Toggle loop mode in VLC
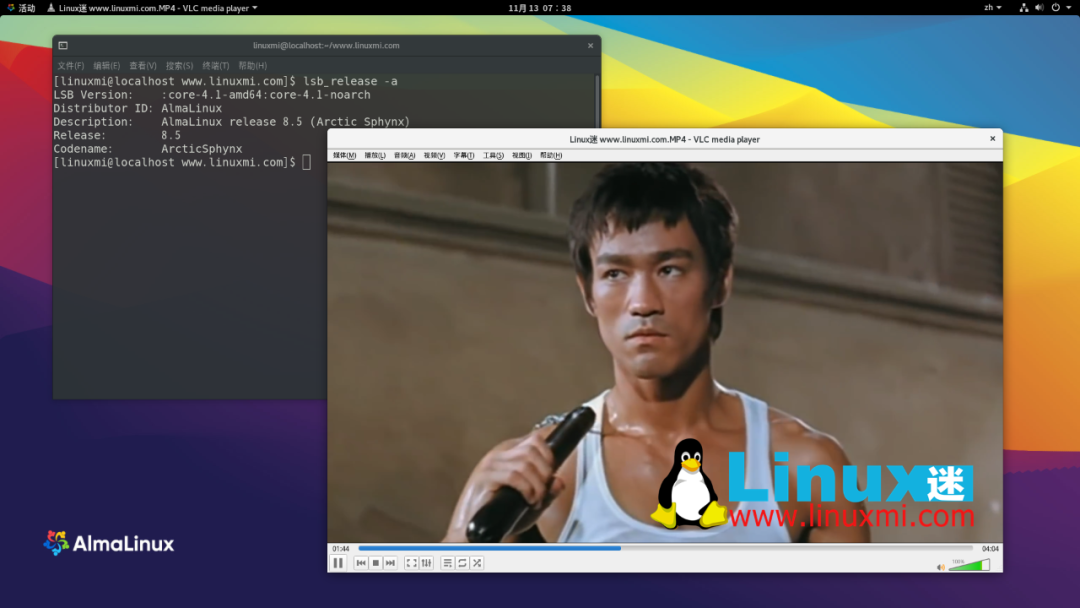 pos(463,563)
